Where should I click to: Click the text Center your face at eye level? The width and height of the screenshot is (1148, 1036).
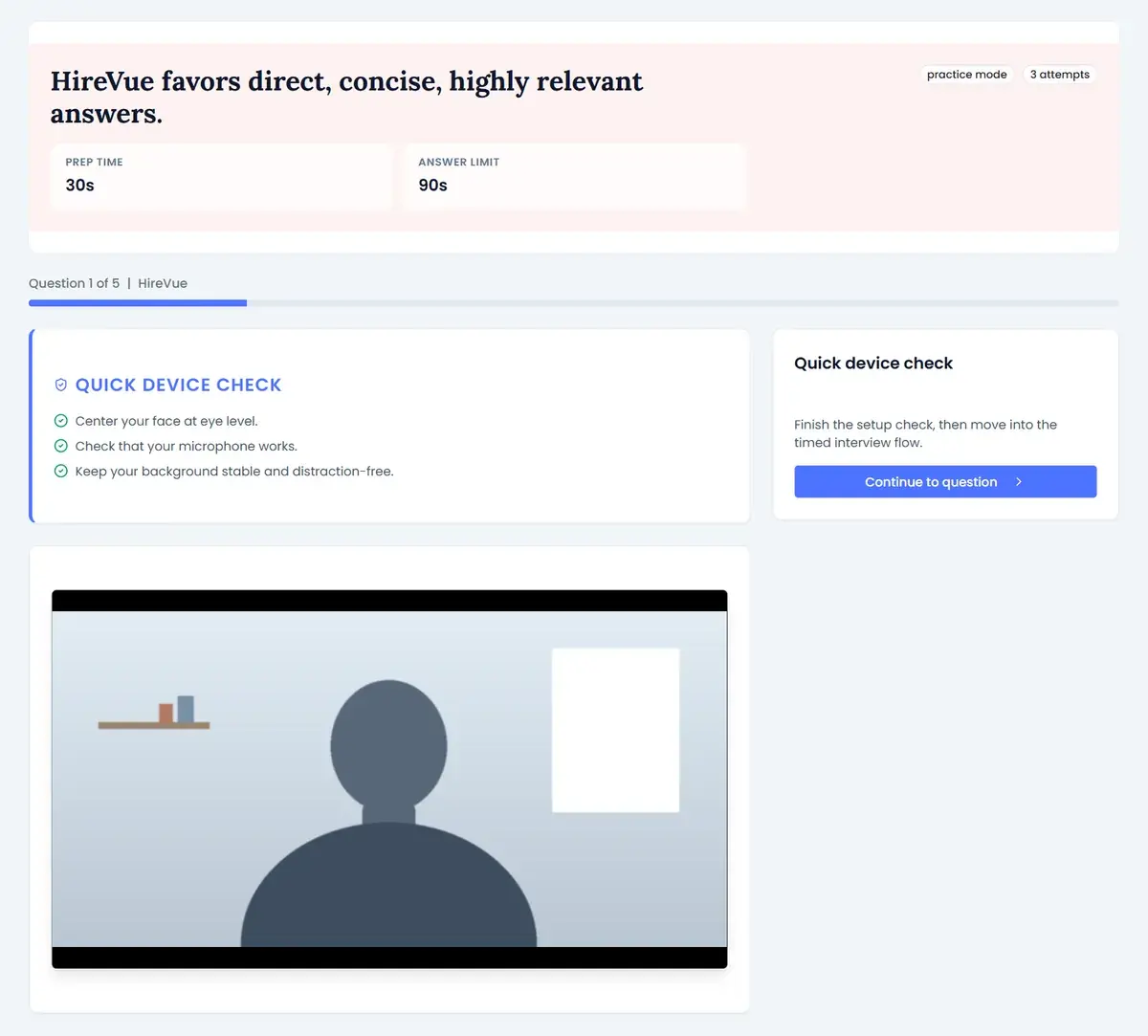click(x=166, y=421)
